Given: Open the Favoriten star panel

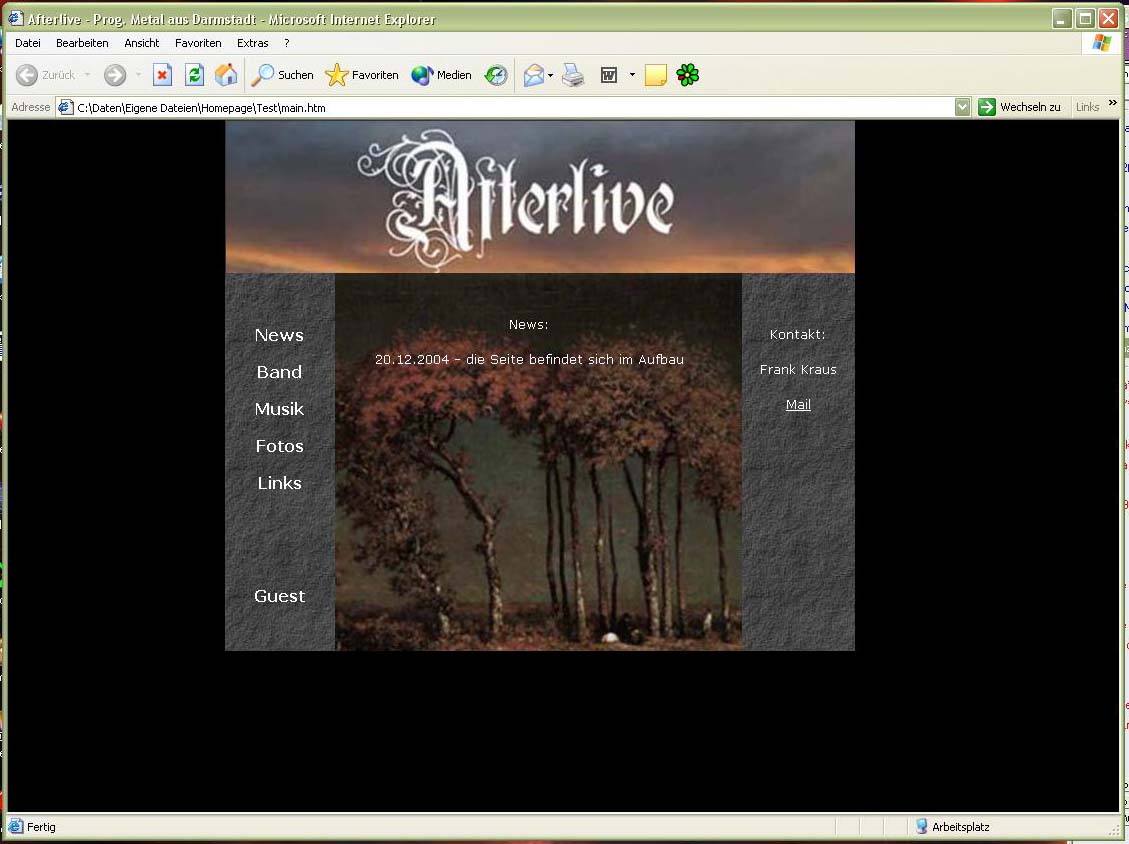Looking at the screenshot, I should coord(362,75).
